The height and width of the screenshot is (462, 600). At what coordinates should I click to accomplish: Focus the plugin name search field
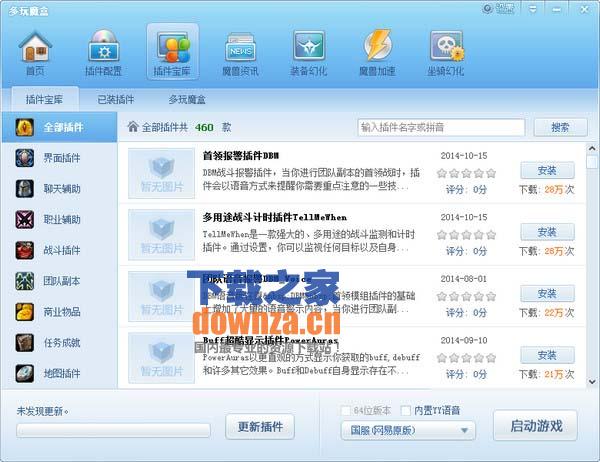click(x=441, y=127)
